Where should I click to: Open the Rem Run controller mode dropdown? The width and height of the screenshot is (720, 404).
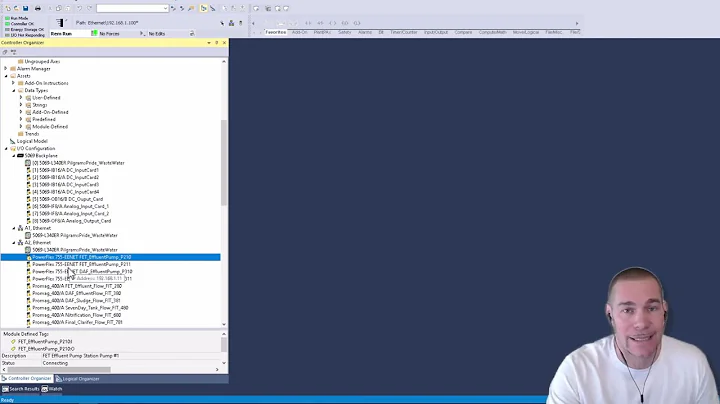pyautogui.click(x=70, y=34)
